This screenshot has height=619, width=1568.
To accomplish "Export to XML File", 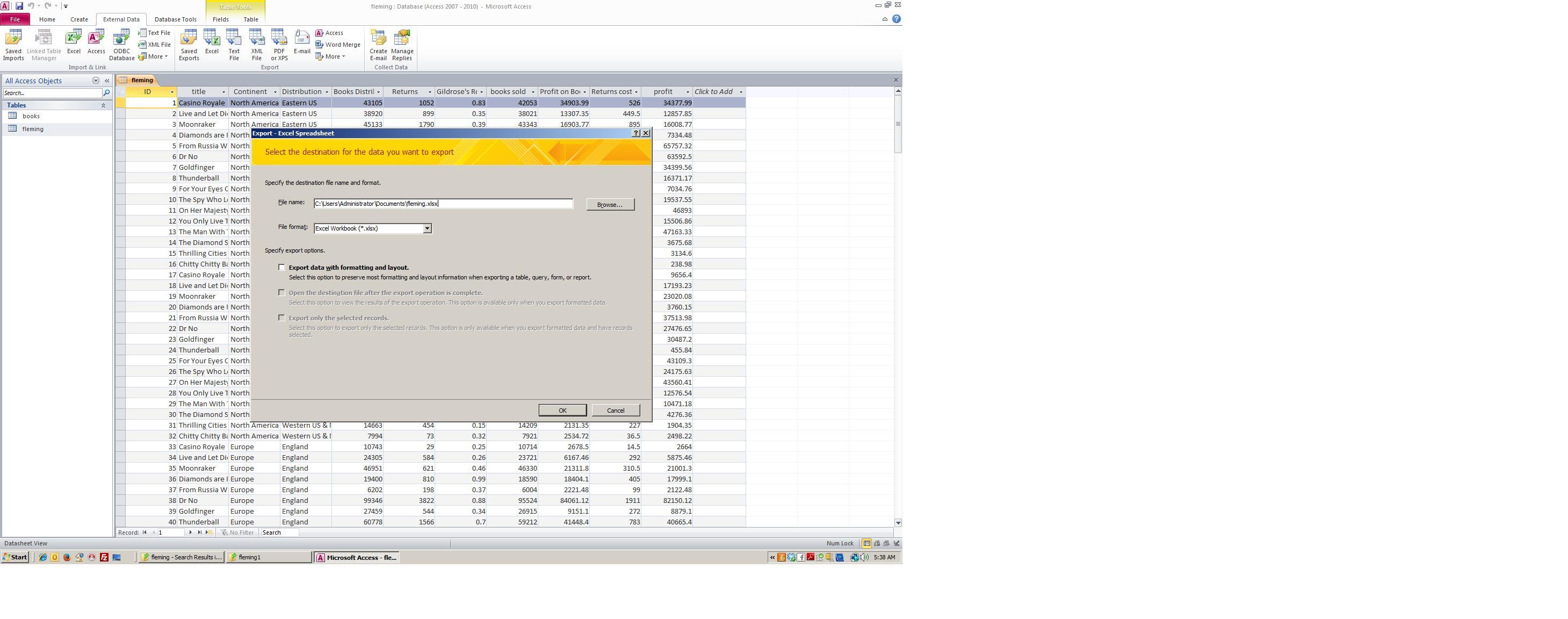I will pos(257,45).
